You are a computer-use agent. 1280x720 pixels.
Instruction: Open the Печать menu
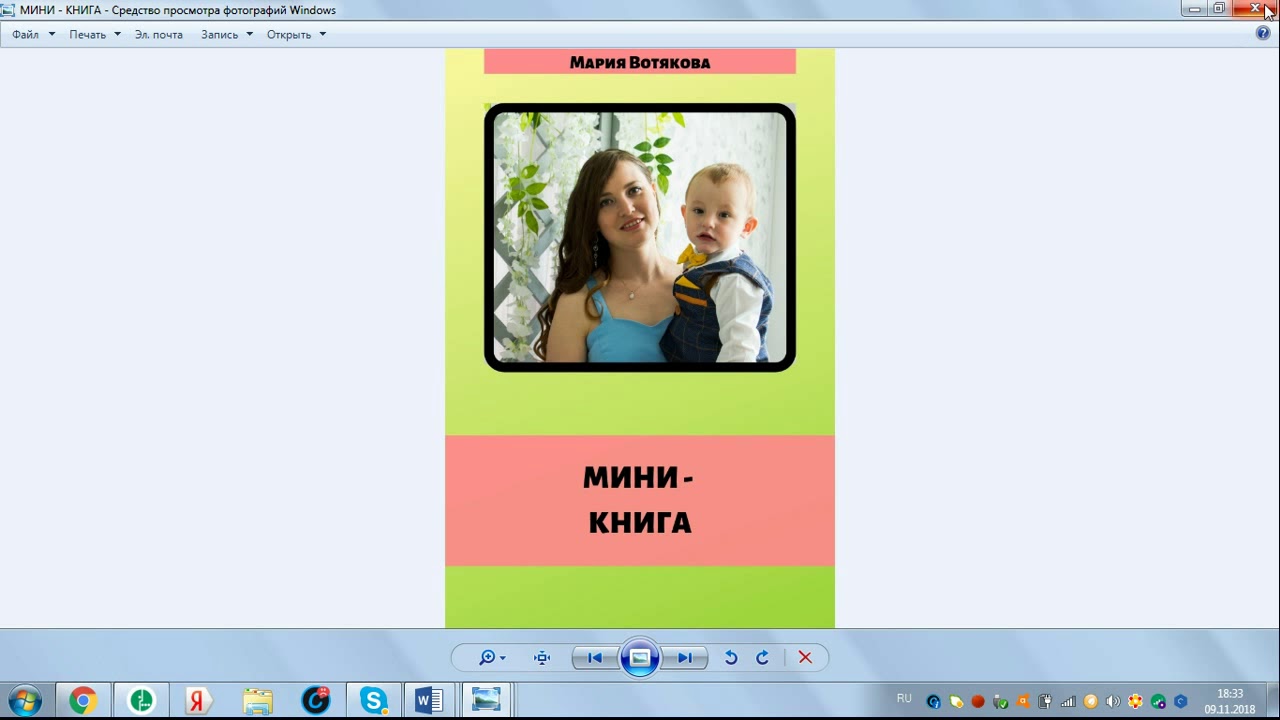(95, 34)
